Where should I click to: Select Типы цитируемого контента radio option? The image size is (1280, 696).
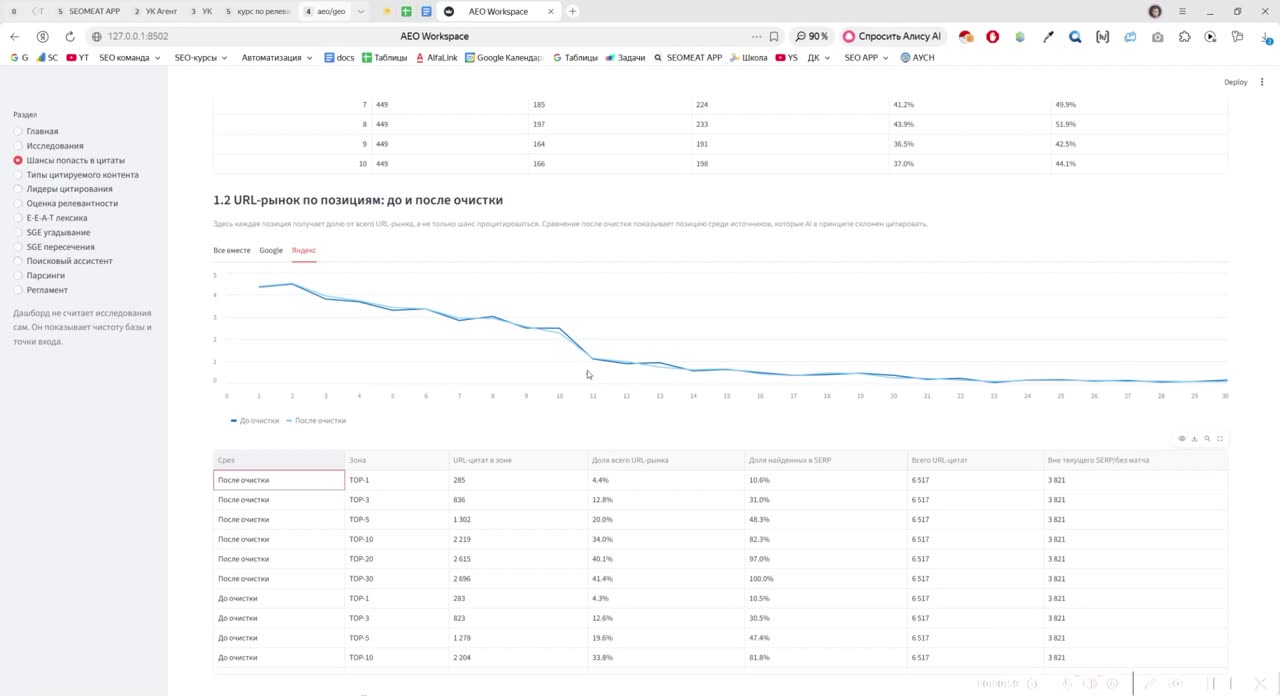pos(76,175)
